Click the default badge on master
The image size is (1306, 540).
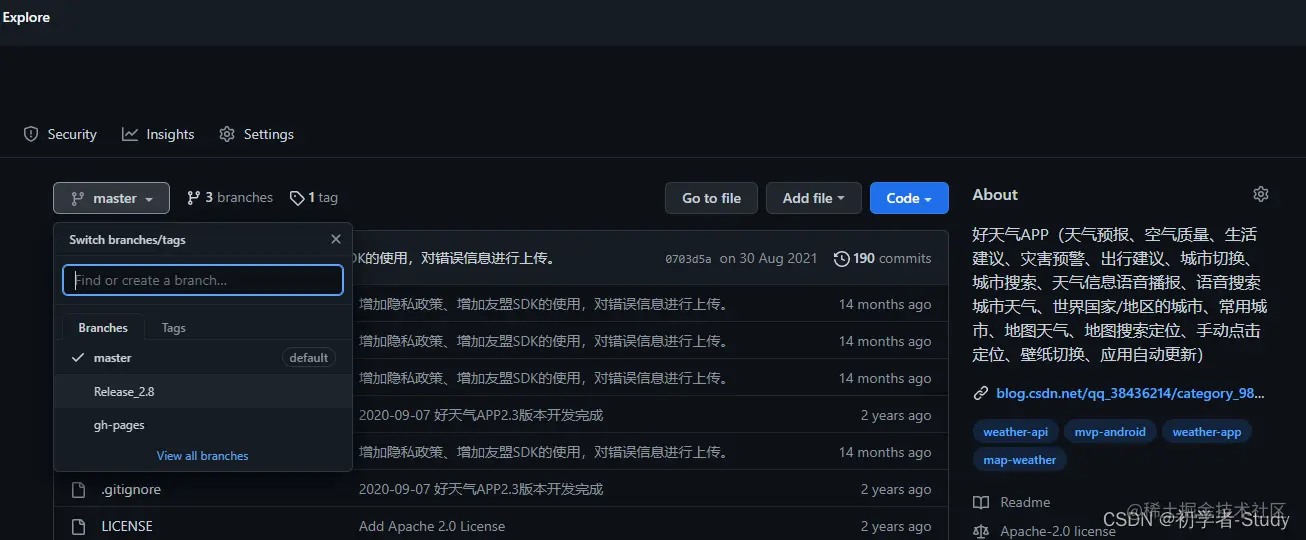click(x=308, y=358)
